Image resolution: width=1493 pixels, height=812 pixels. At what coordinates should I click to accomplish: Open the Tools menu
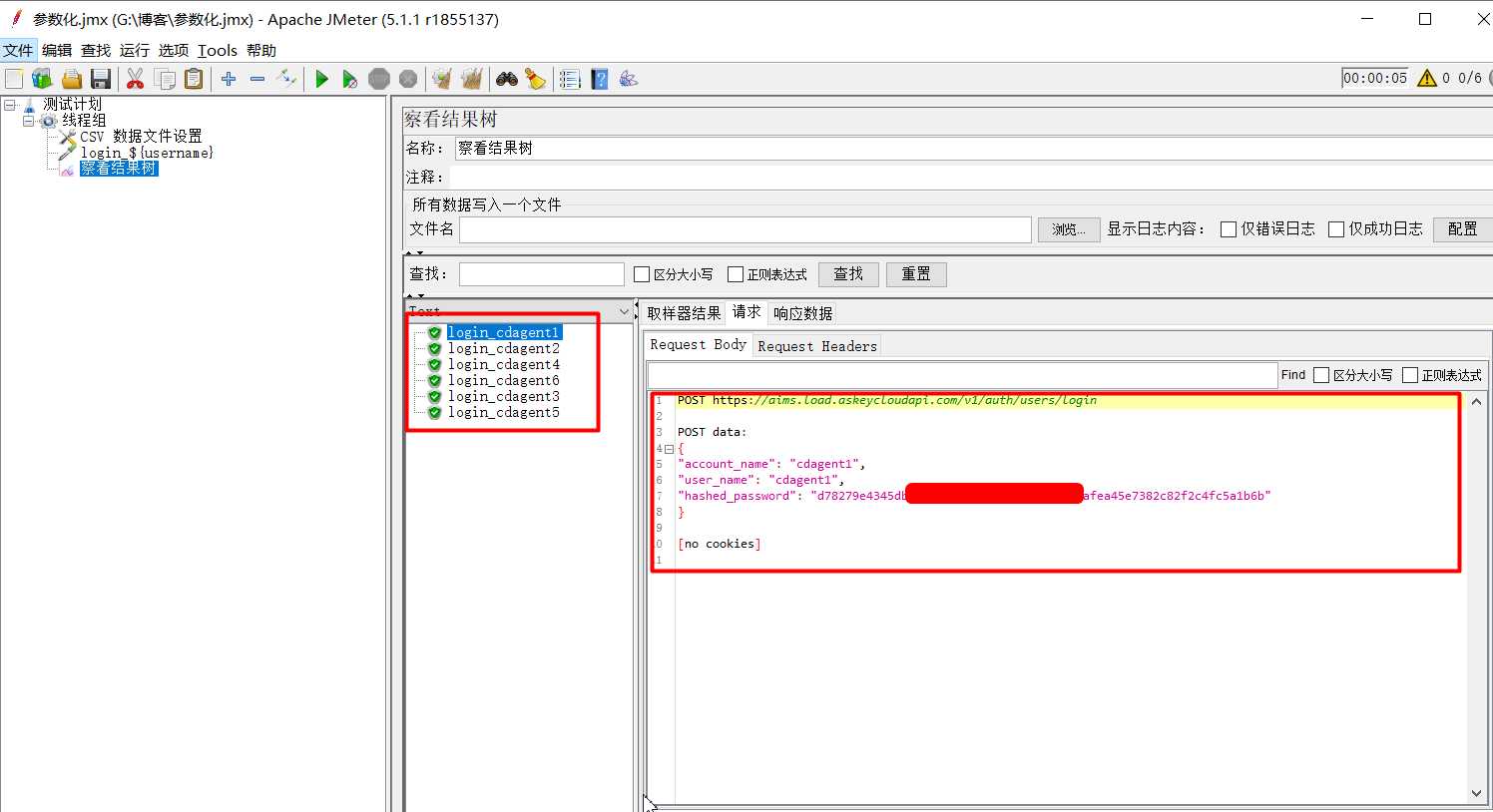coord(218,50)
